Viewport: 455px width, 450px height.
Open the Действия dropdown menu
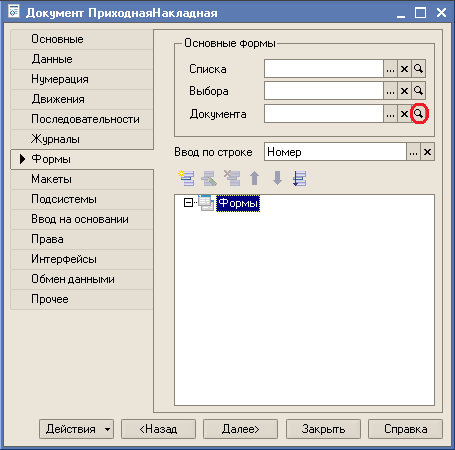(76, 429)
